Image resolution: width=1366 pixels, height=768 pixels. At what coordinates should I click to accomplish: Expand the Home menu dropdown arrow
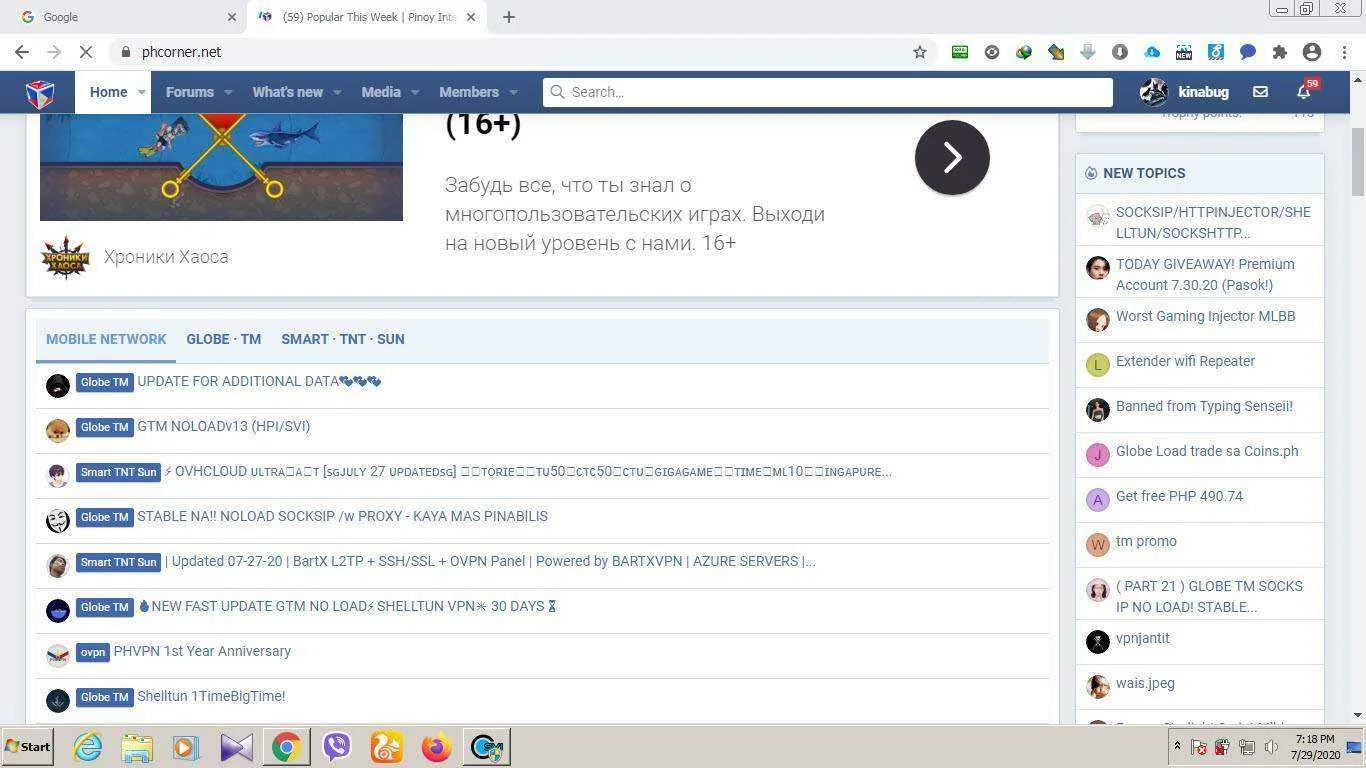click(141, 92)
